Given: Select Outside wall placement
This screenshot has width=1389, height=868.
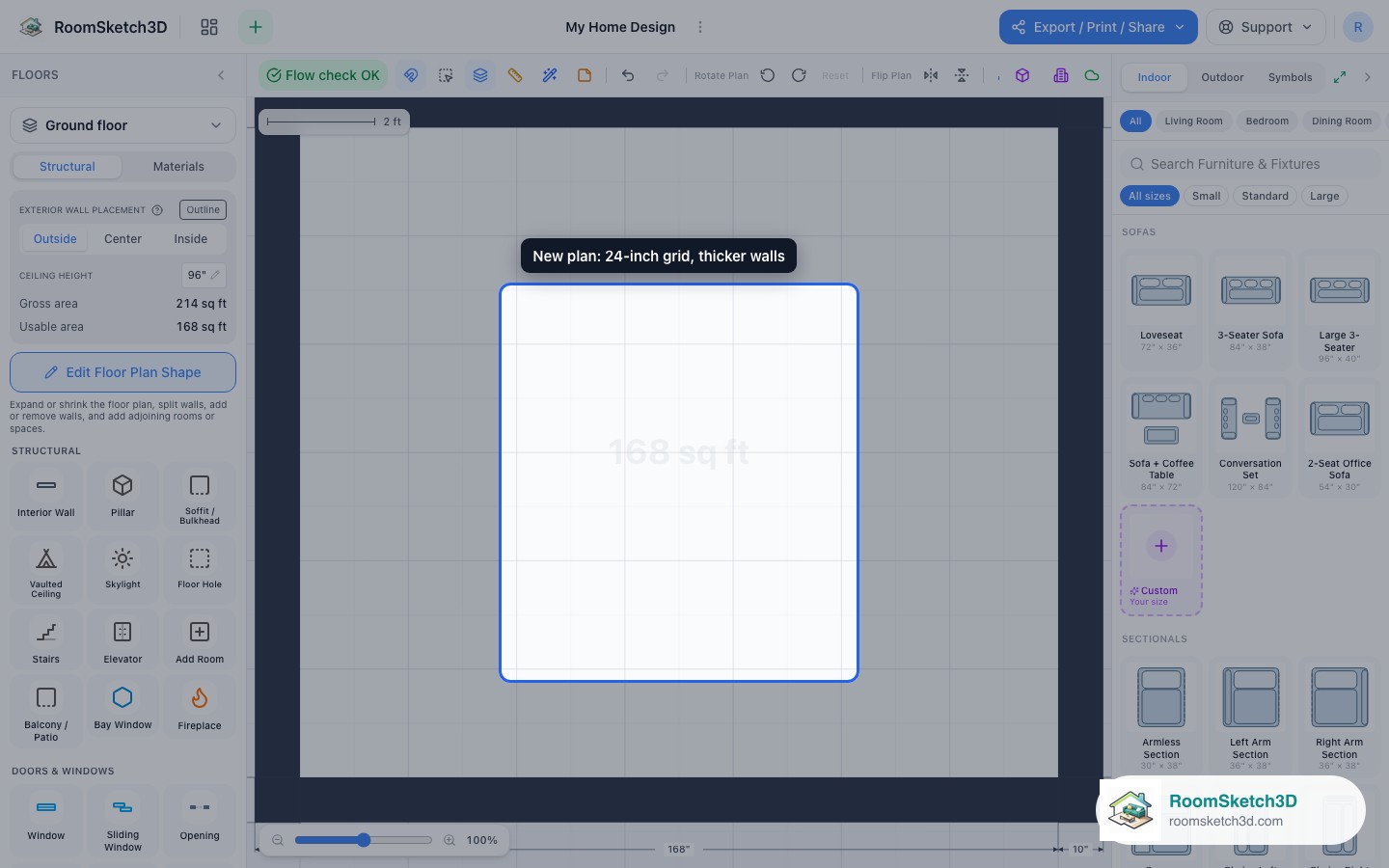Looking at the screenshot, I should (x=55, y=239).
